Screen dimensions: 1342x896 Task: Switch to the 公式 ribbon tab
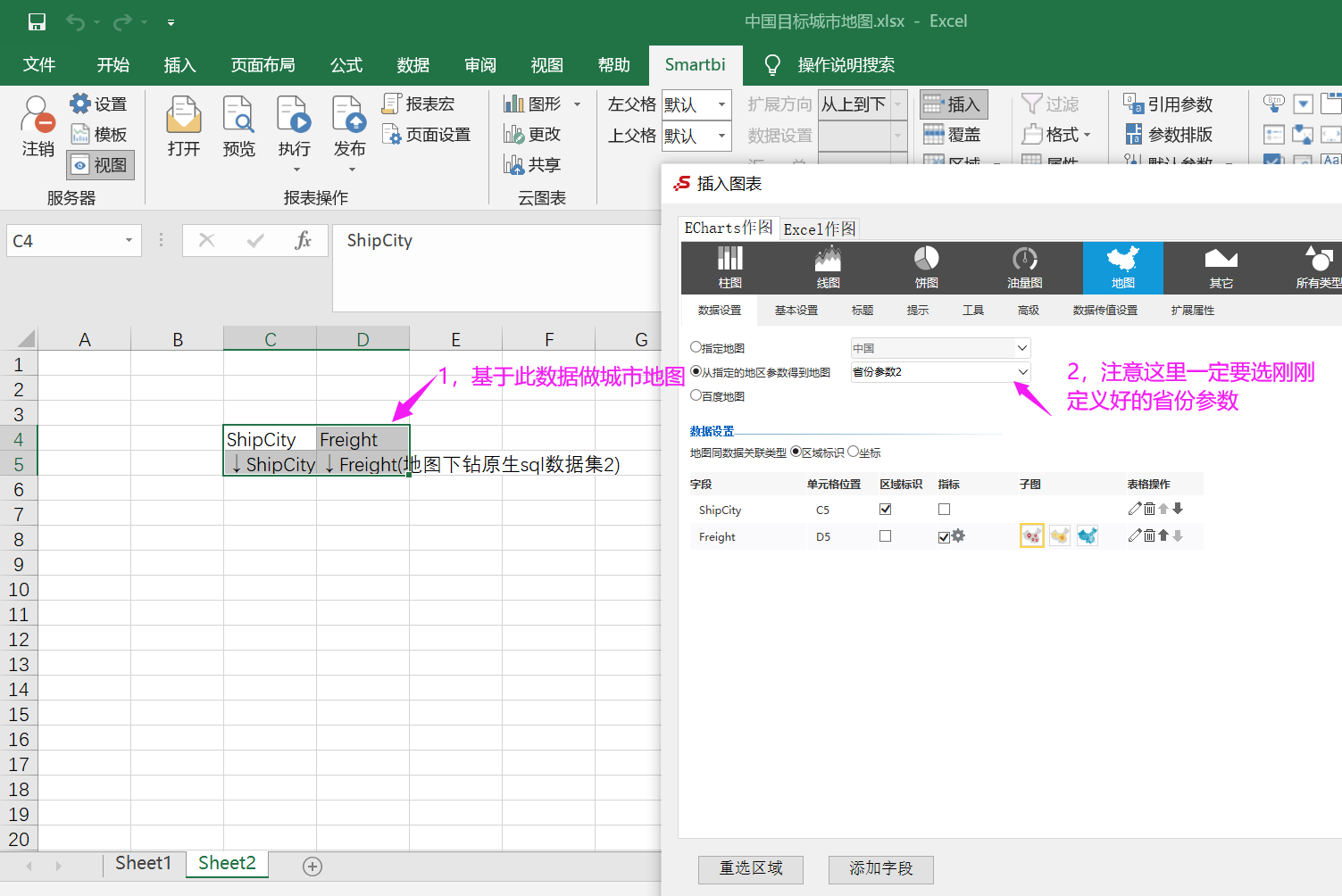coord(346,64)
